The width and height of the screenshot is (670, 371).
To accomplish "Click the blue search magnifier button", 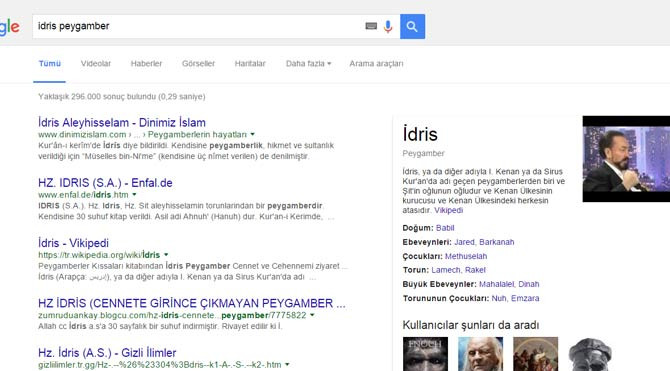I will click(x=412, y=26).
